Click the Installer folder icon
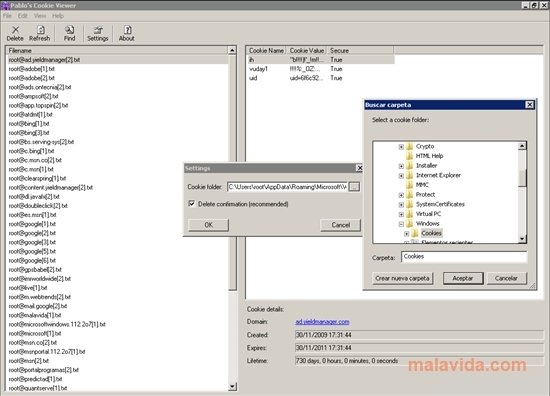Image resolution: width=550 pixels, height=396 pixels. 410,166
